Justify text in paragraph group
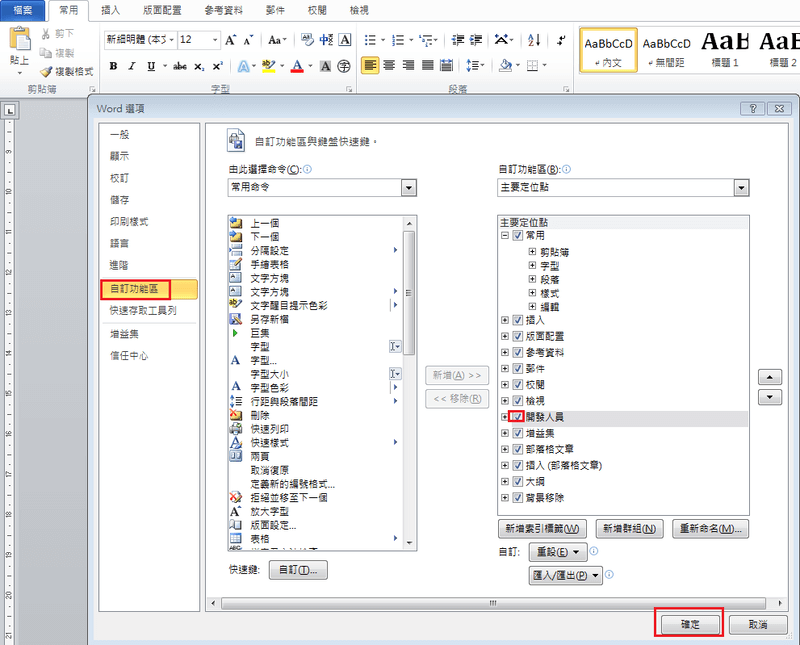This screenshot has width=800, height=645. [428, 65]
